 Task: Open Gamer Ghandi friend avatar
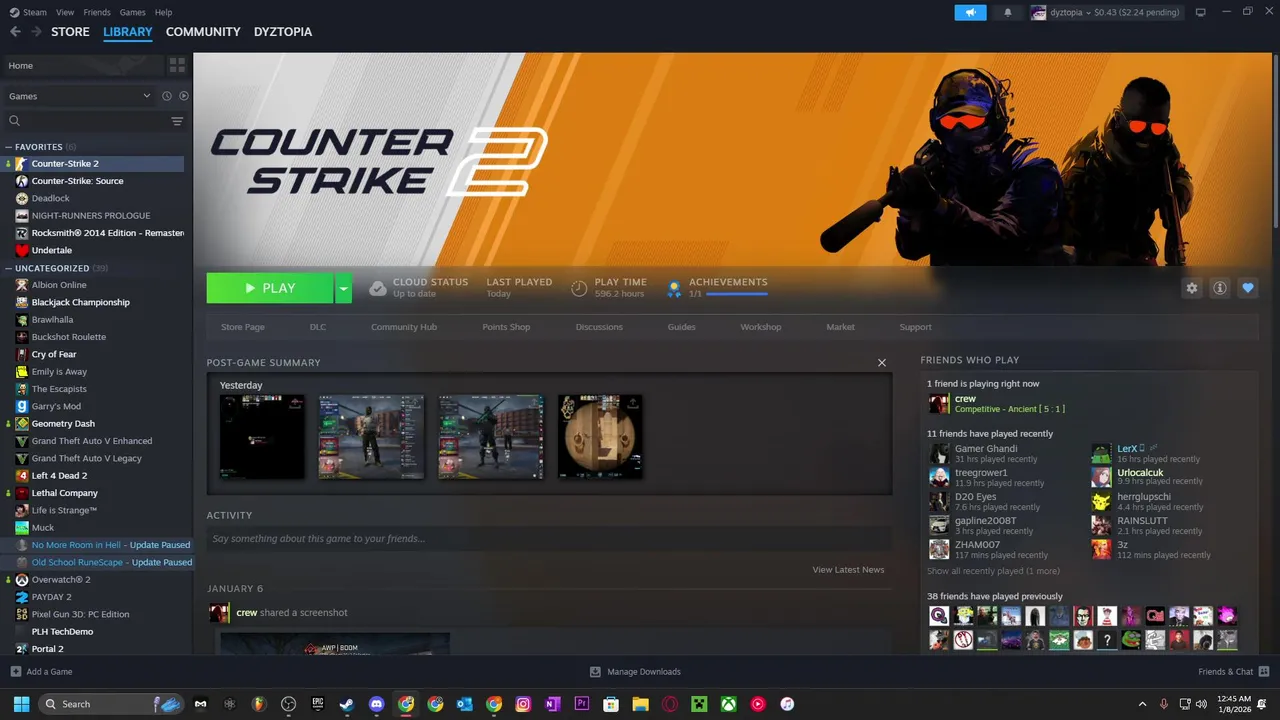938,453
